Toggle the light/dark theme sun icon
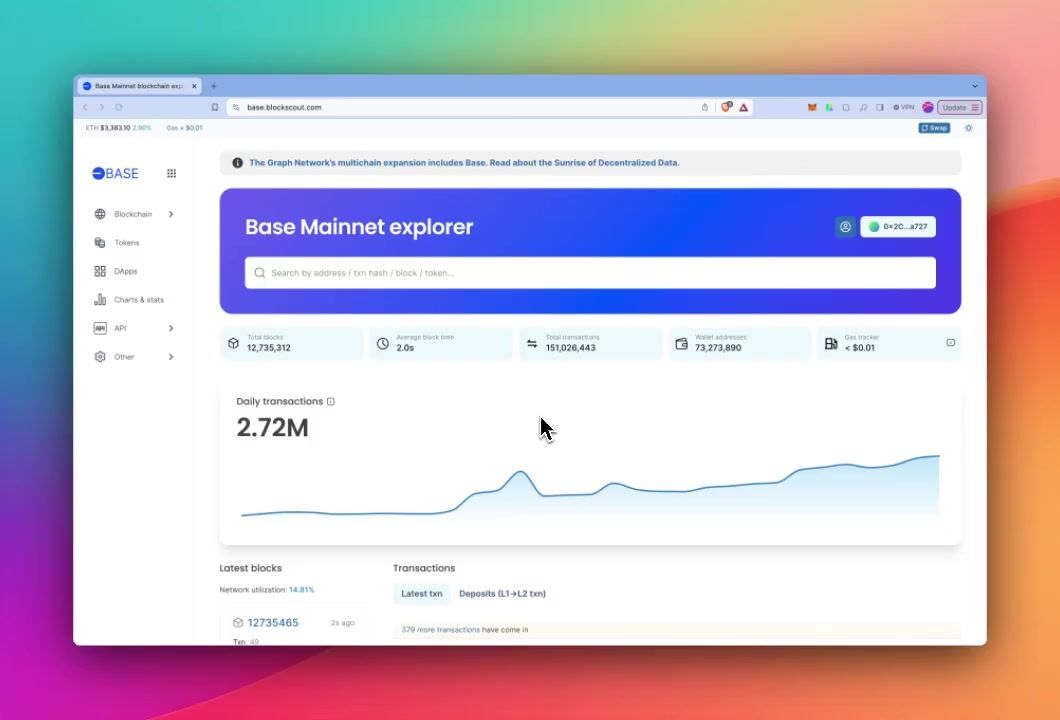 [x=969, y=128]
